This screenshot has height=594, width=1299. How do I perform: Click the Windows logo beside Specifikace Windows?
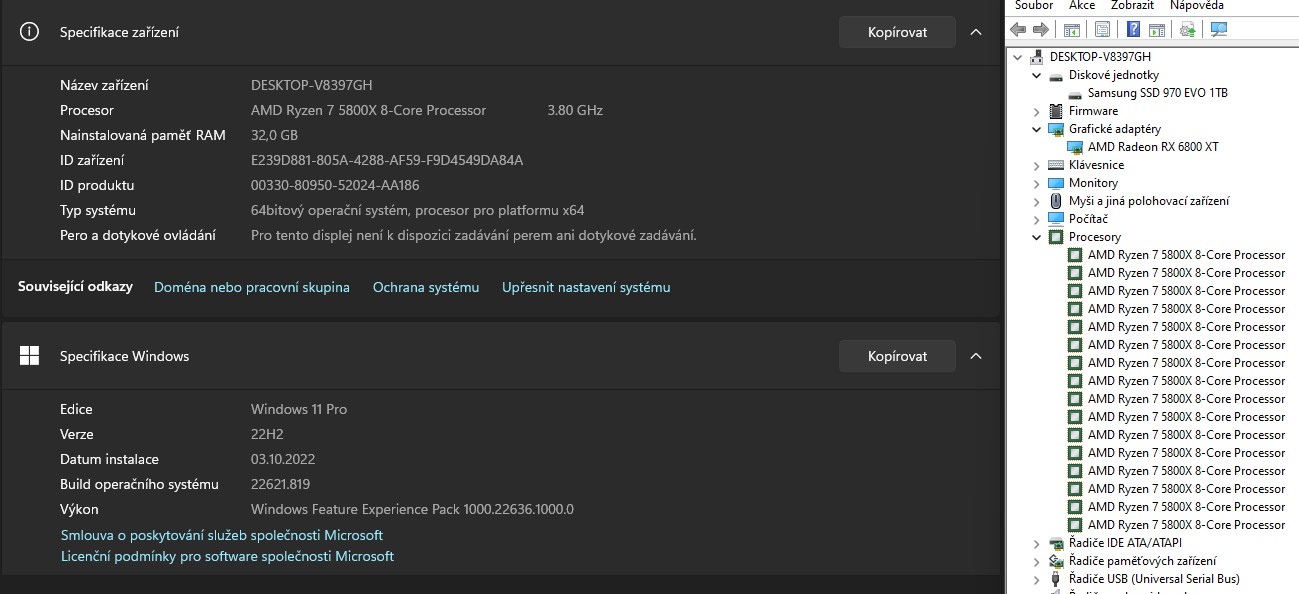pos(30,356)
